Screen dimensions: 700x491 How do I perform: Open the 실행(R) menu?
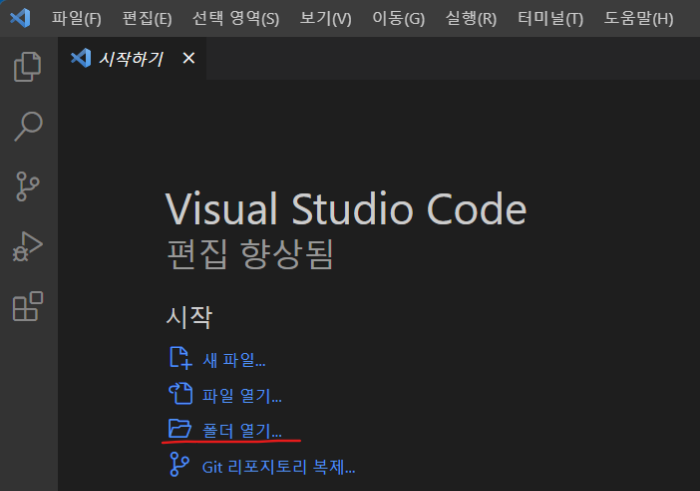[471, 18]
